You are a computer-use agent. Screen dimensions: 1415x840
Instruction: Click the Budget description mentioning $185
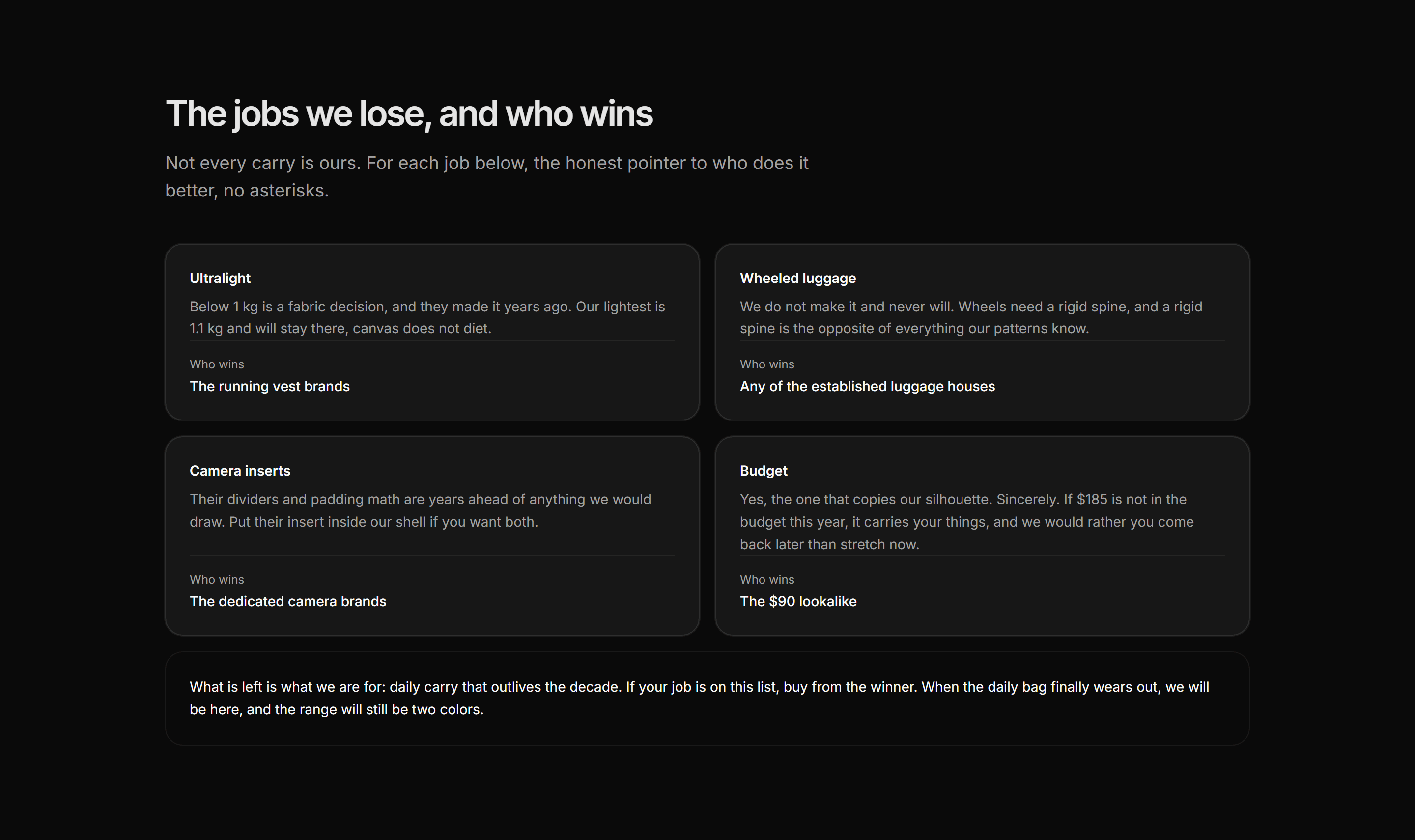point(967,521)
